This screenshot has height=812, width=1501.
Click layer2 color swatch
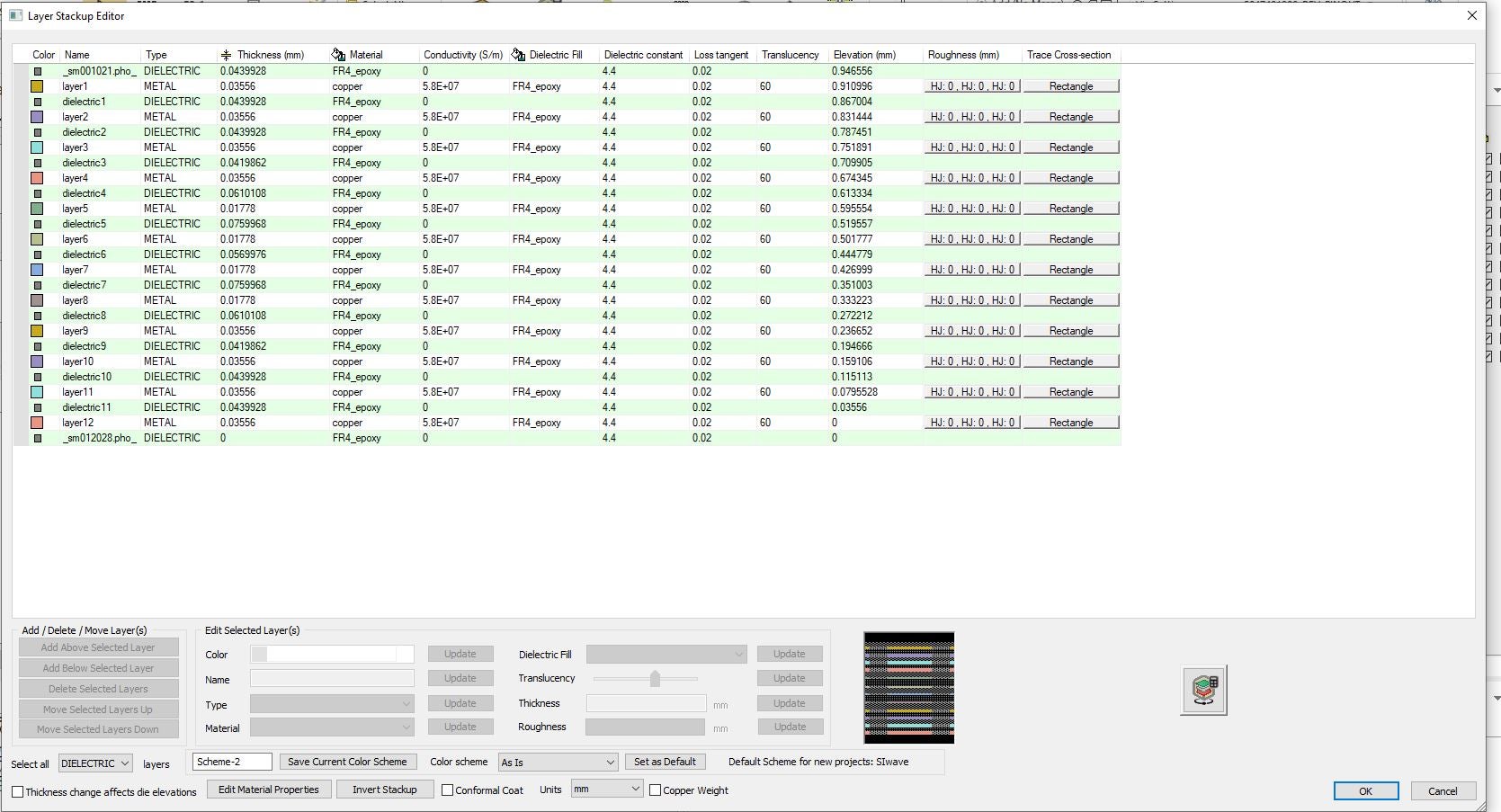(x=37, y=117)
